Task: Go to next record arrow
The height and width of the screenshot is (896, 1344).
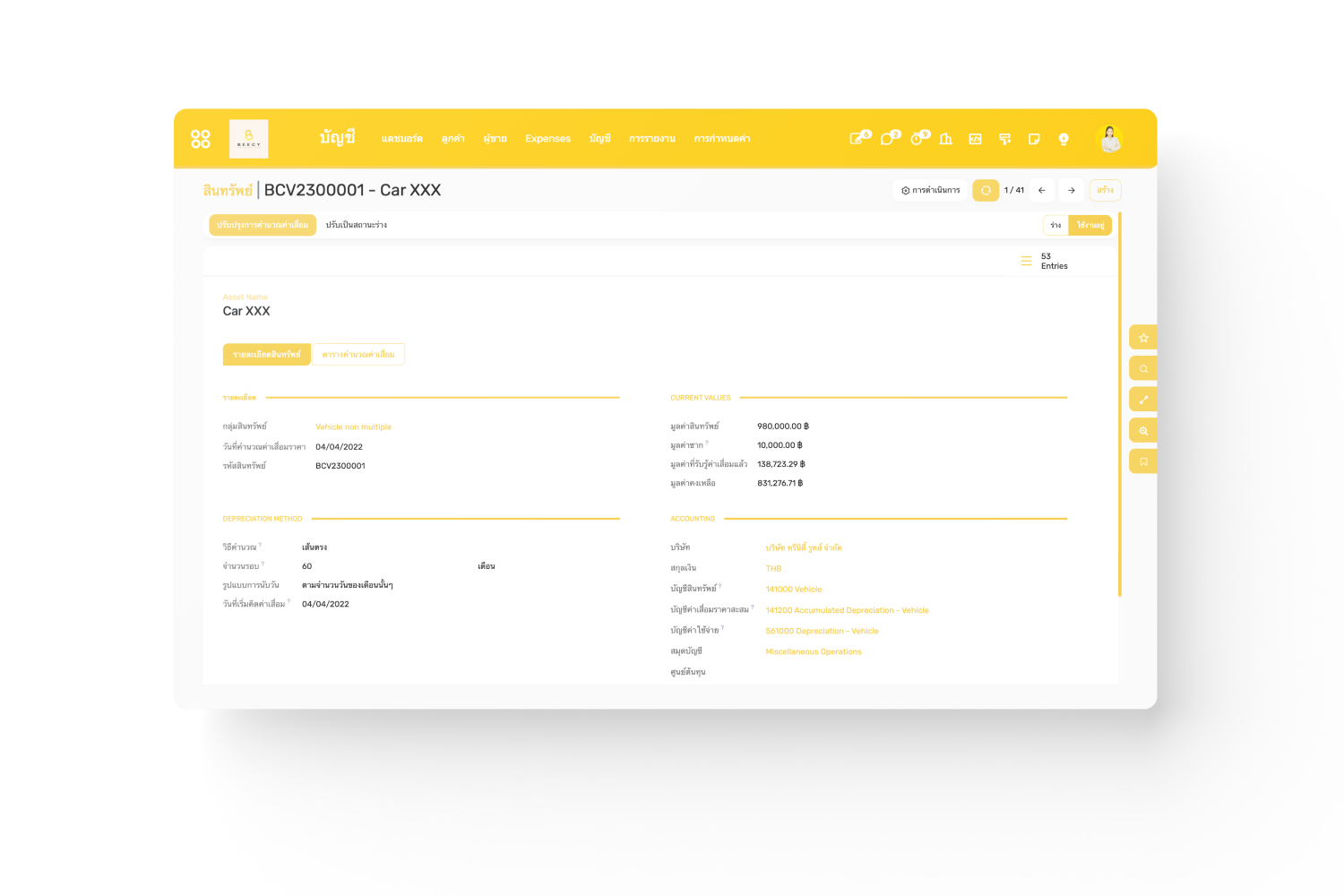Action: coord(1071,190)
